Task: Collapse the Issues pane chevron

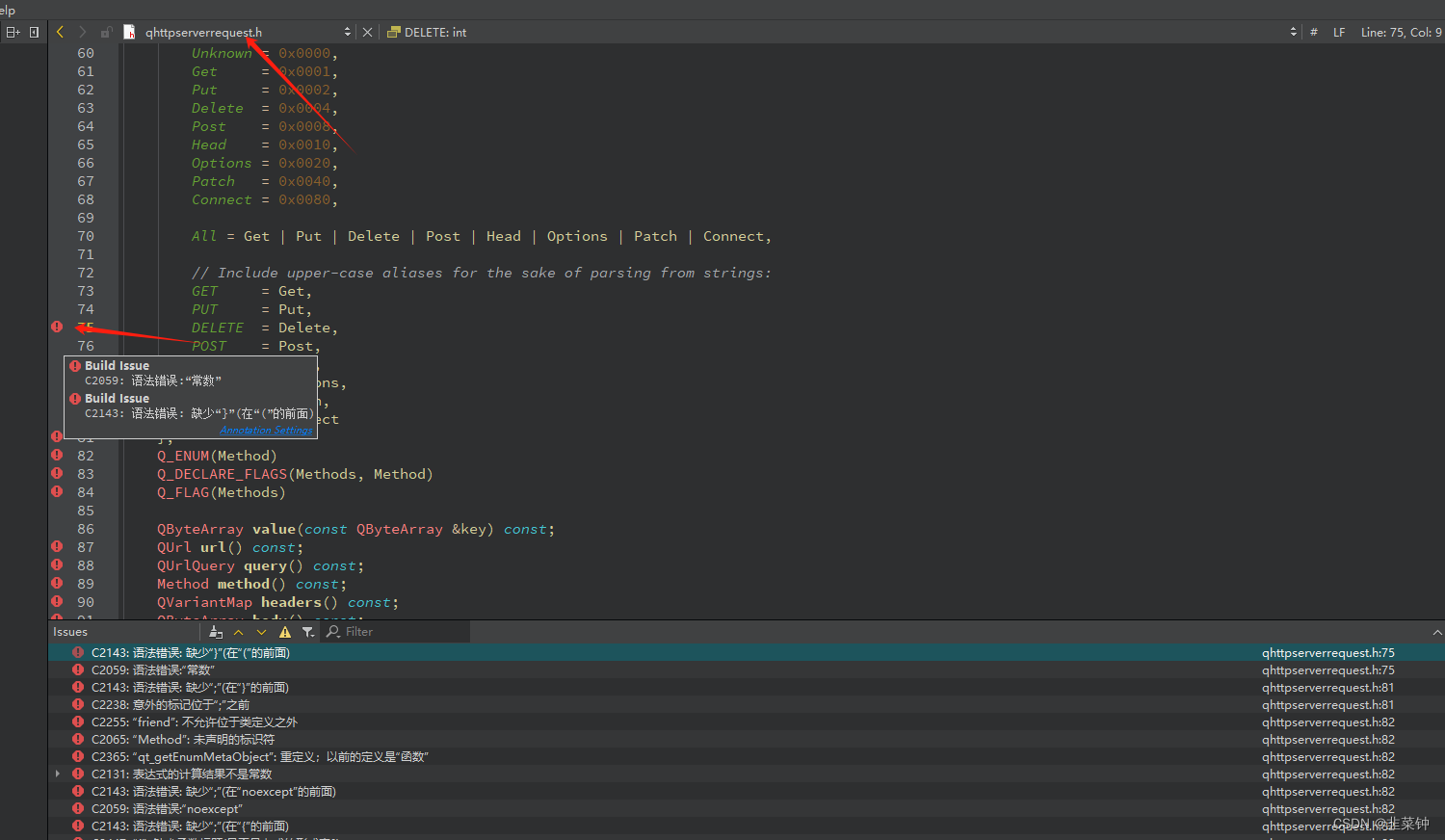Action: coord(1437,632)
